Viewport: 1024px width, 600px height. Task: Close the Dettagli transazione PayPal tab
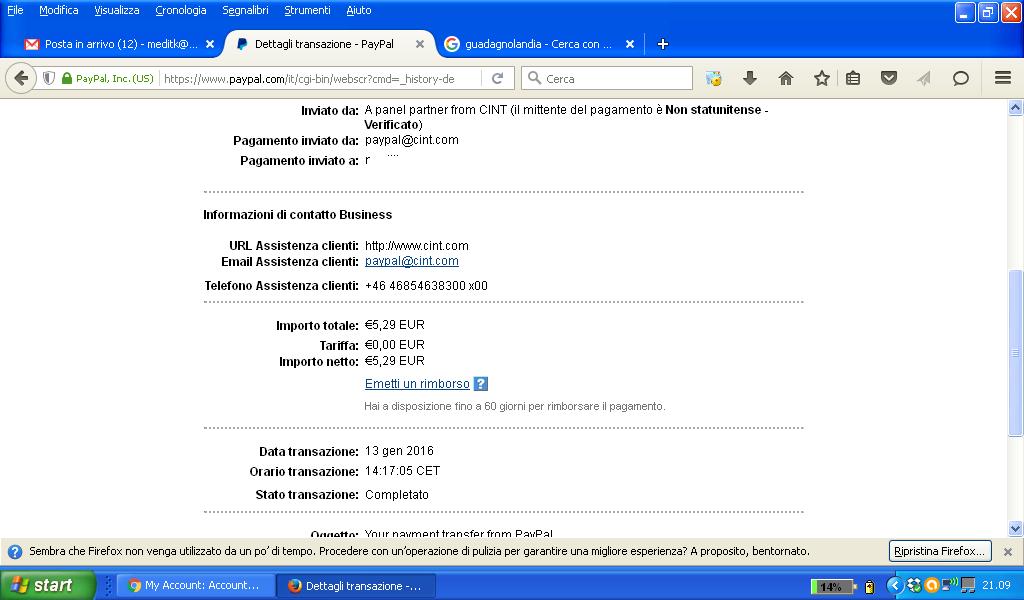pyautogui.click(x=420, y=44)
